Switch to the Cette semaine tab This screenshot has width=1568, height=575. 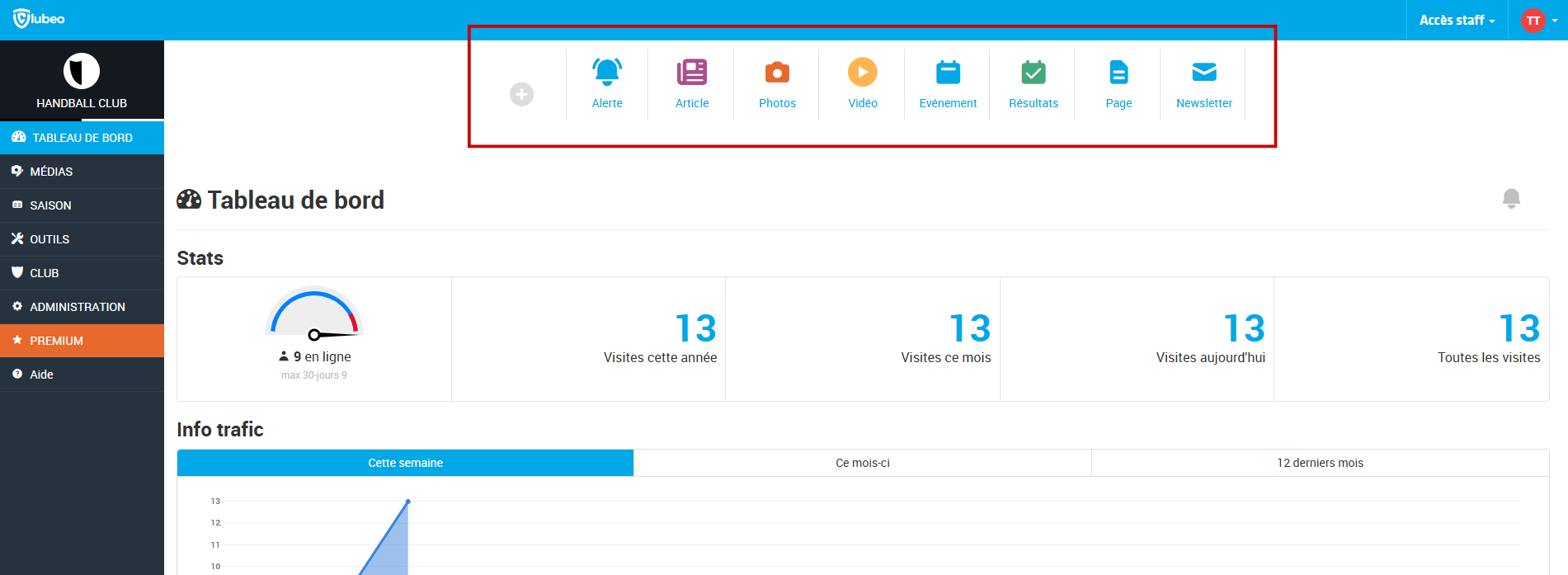[x=405, y=463]
